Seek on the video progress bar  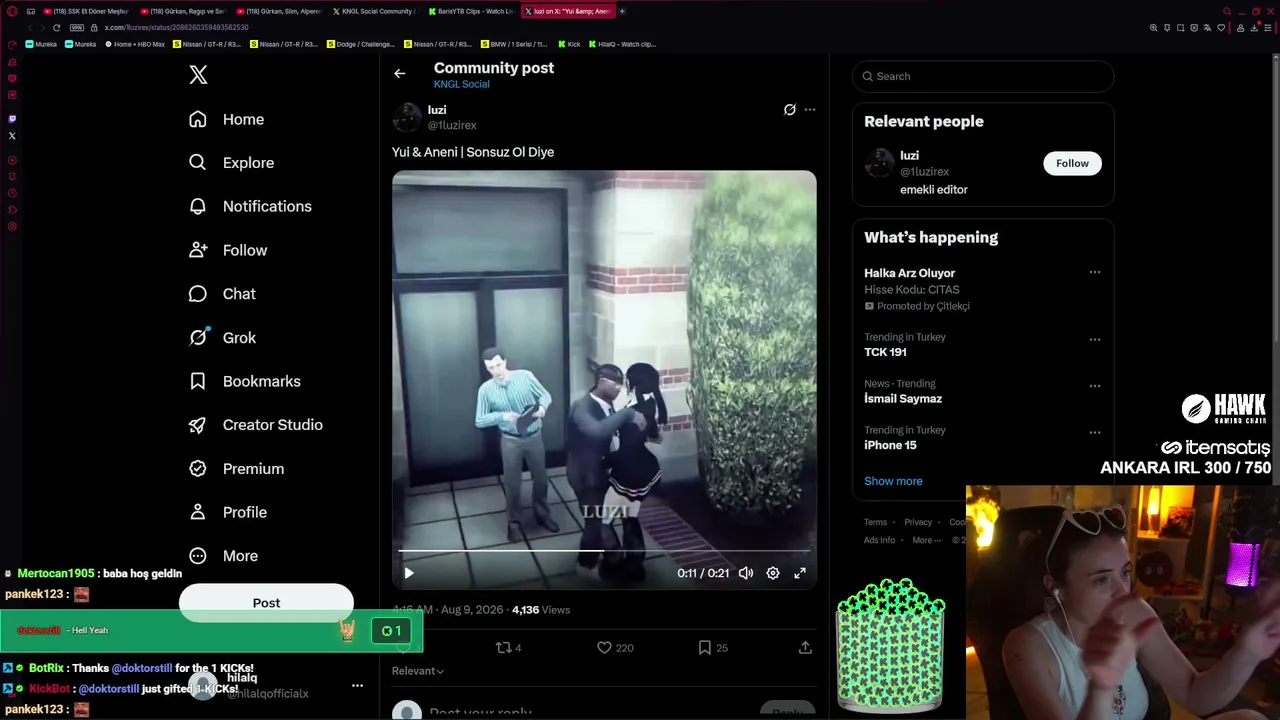click(x=604, y=551)
